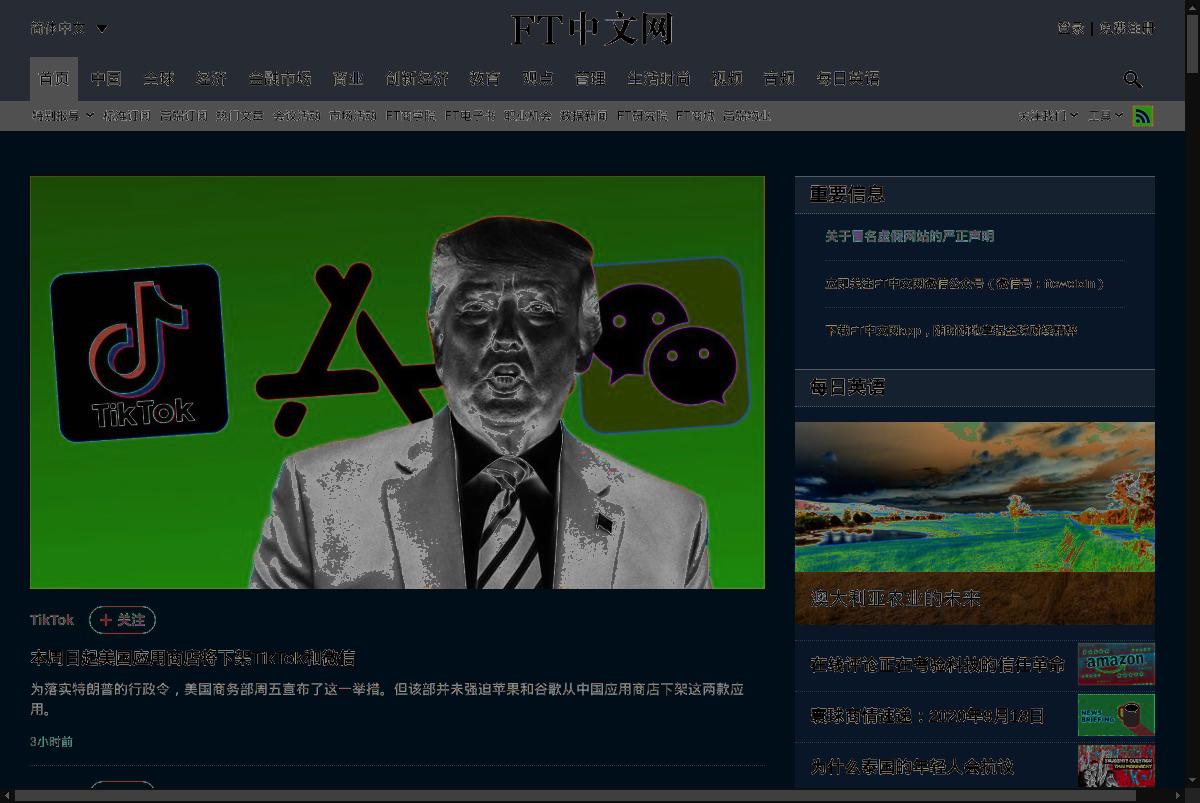Click the 热门文章 subnav link
The image size is (1200, 803).
coord(240,116)
